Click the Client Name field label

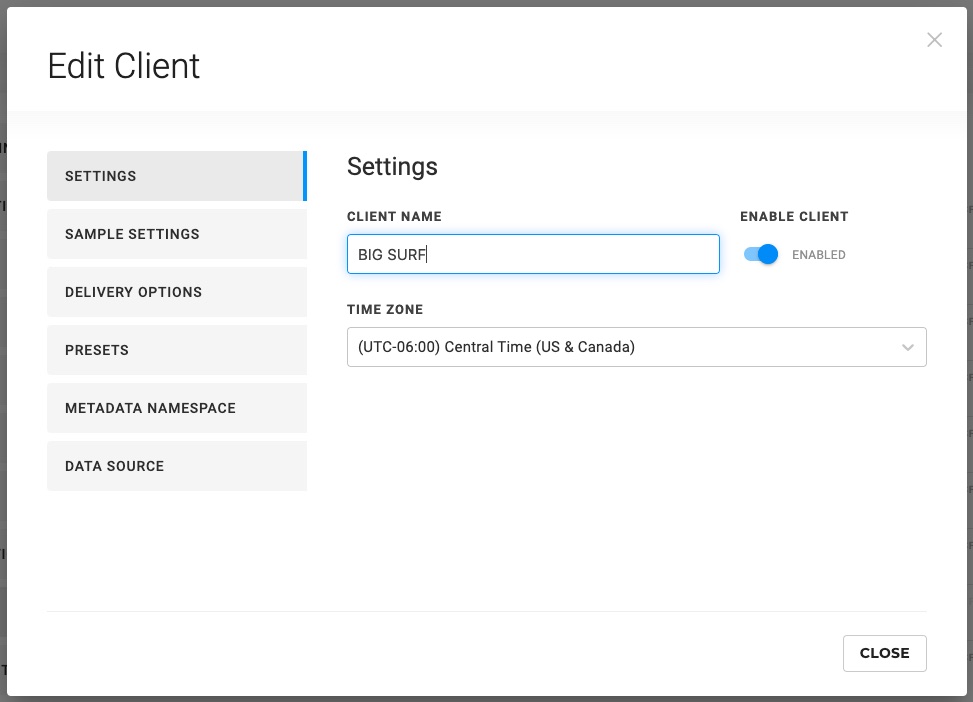tap(394, 216)
